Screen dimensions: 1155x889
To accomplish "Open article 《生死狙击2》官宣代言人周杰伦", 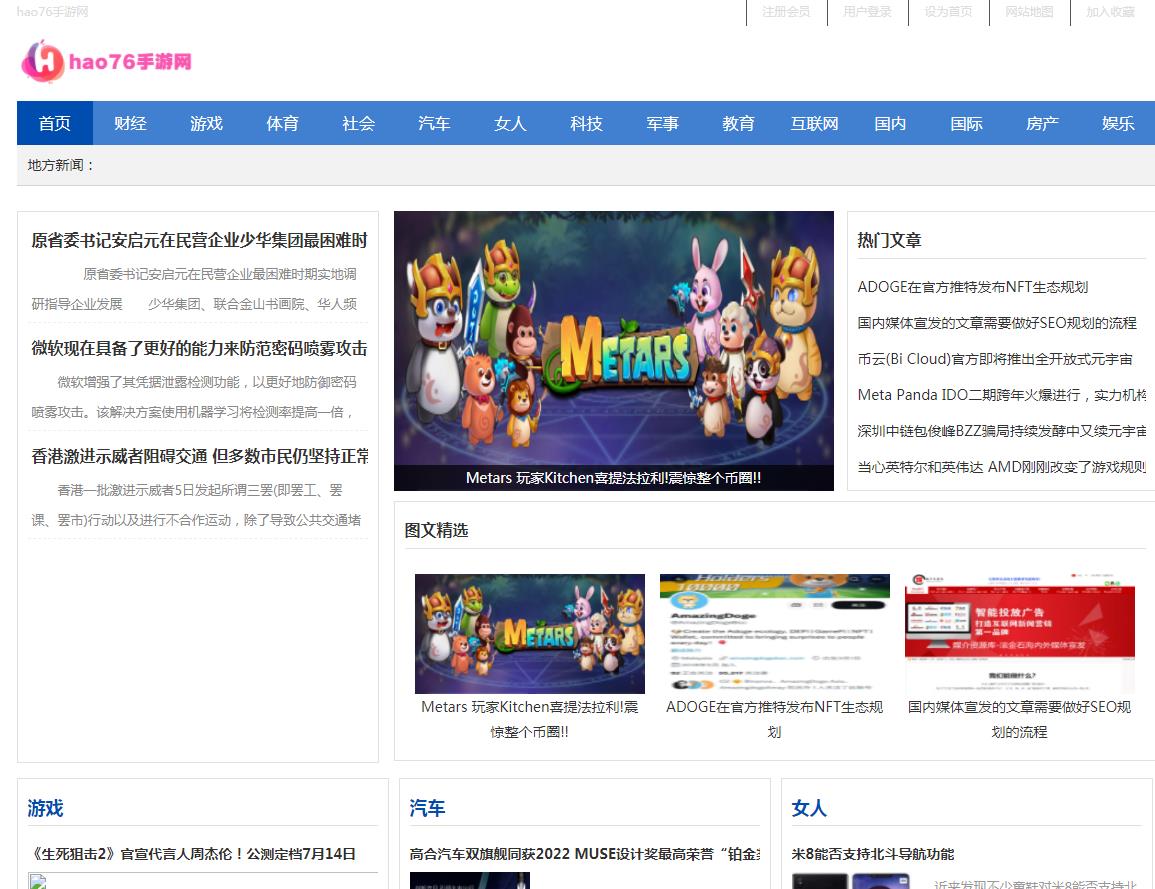I will pos(192,854).
